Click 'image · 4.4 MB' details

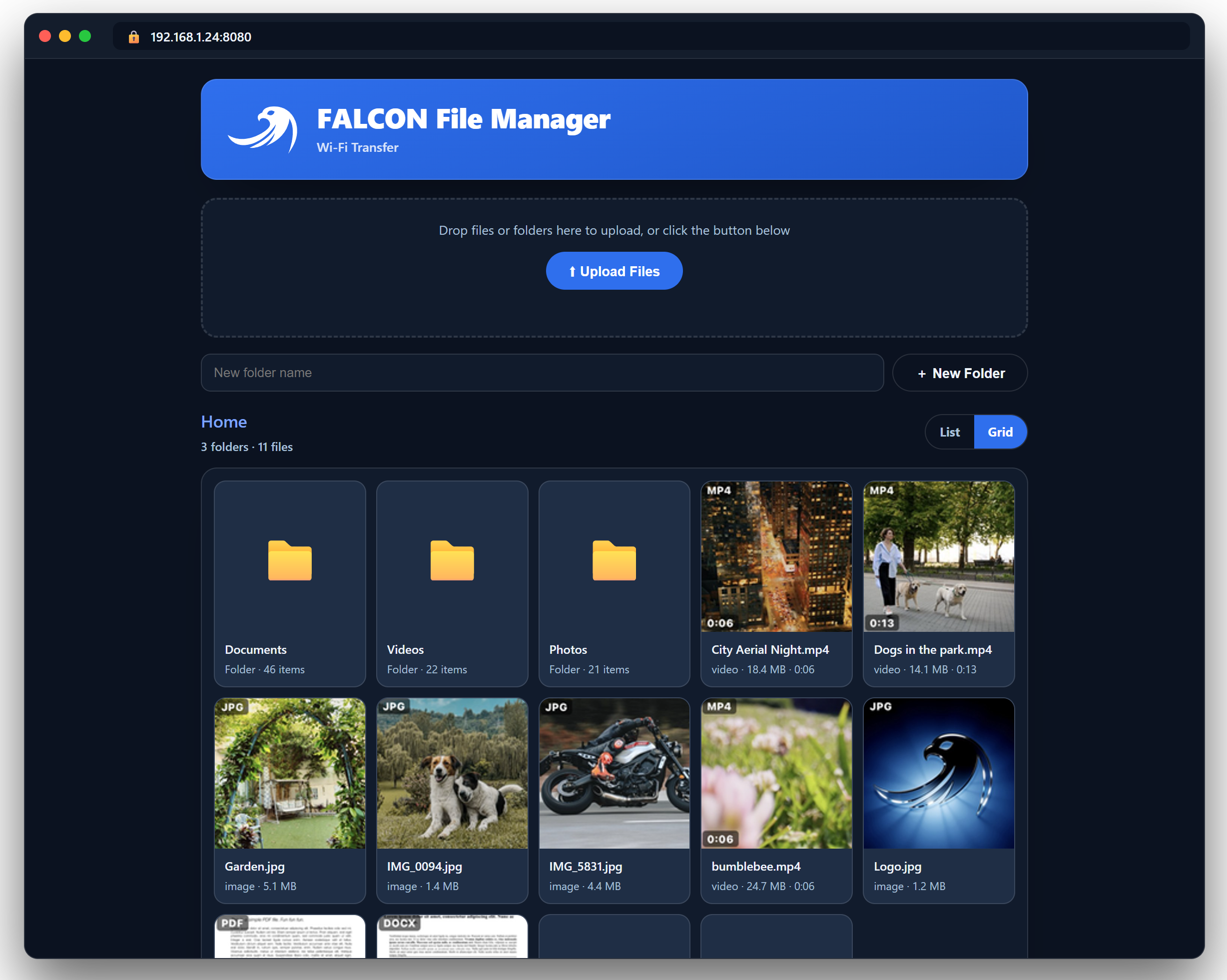click(585, 887)
